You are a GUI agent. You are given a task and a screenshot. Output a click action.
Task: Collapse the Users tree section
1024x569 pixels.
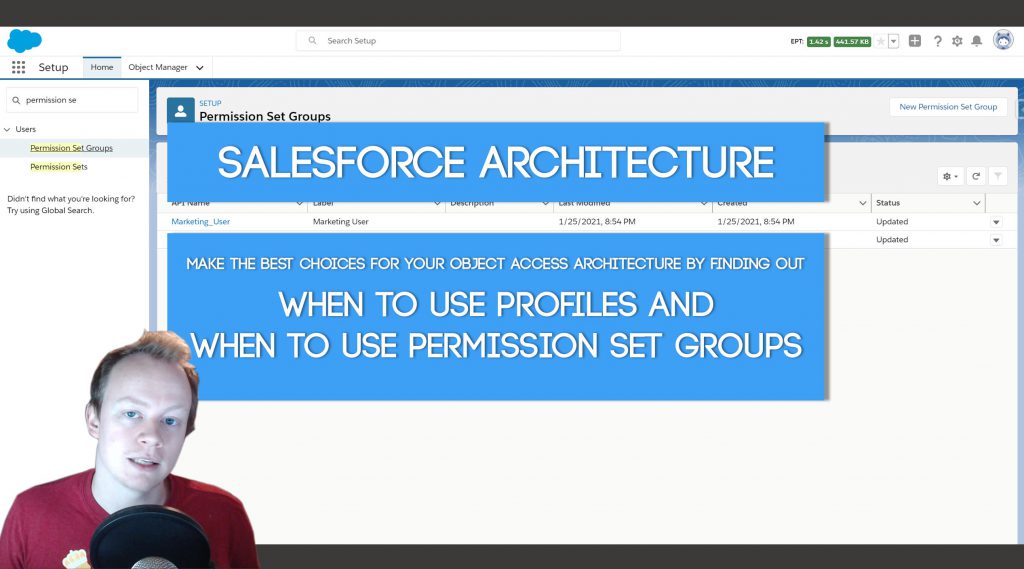[7, 129]
